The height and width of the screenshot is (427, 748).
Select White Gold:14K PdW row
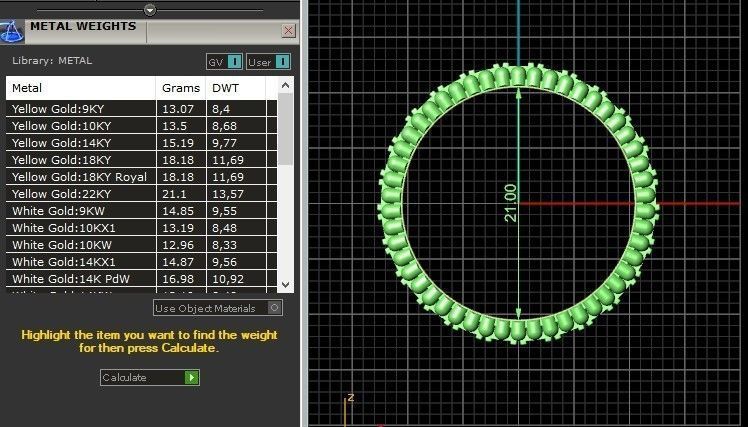pos(142,279)
